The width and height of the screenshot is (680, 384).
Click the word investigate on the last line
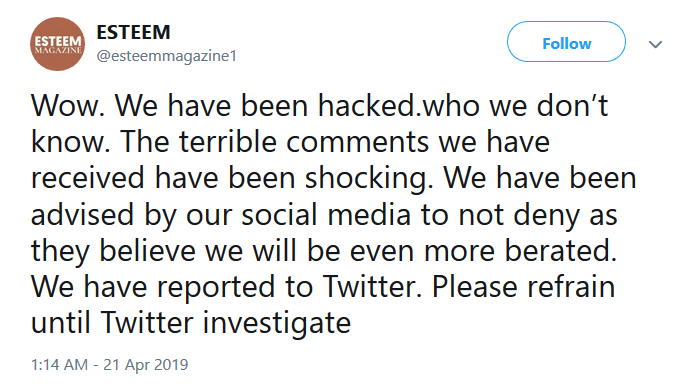[276, 323]
